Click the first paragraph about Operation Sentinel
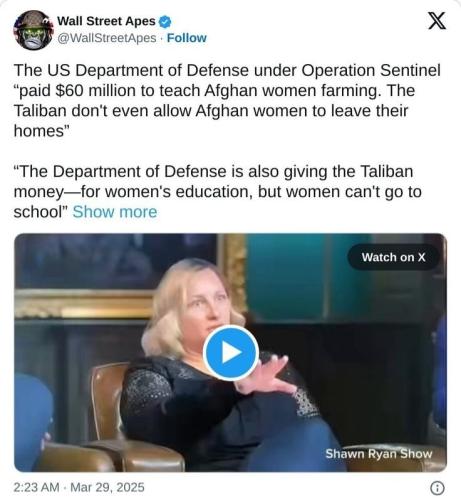The height and width of the screenshot is (500, 461). pyautogui.click(x=227, y=100)
